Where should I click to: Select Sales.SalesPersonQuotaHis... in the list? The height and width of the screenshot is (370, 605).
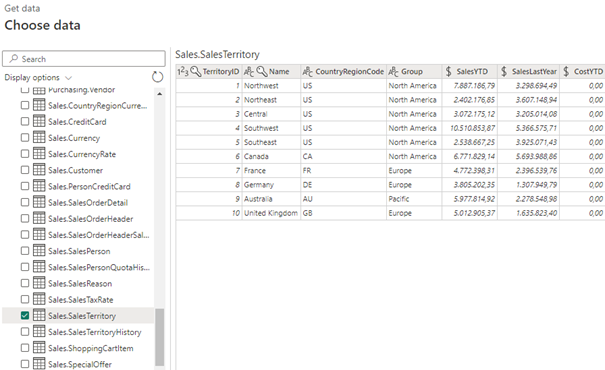coord(99,267)
